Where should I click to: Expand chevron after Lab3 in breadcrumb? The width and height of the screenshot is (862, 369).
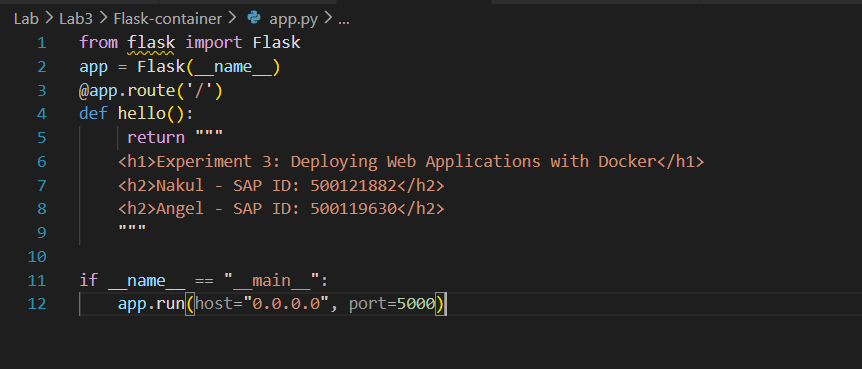pyautogui.click(x=103, y=19)
